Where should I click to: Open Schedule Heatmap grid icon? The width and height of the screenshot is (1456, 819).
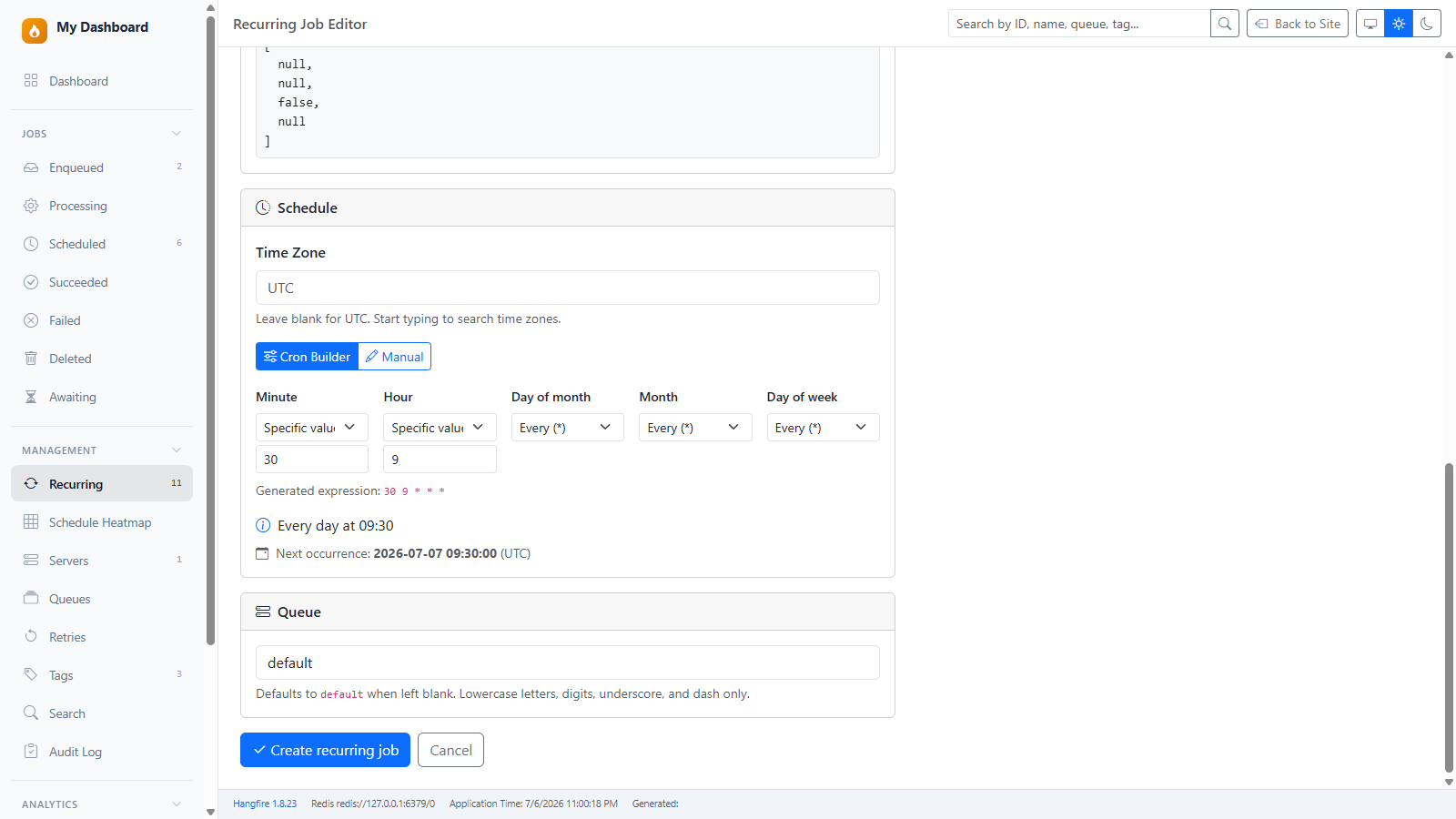31,522
